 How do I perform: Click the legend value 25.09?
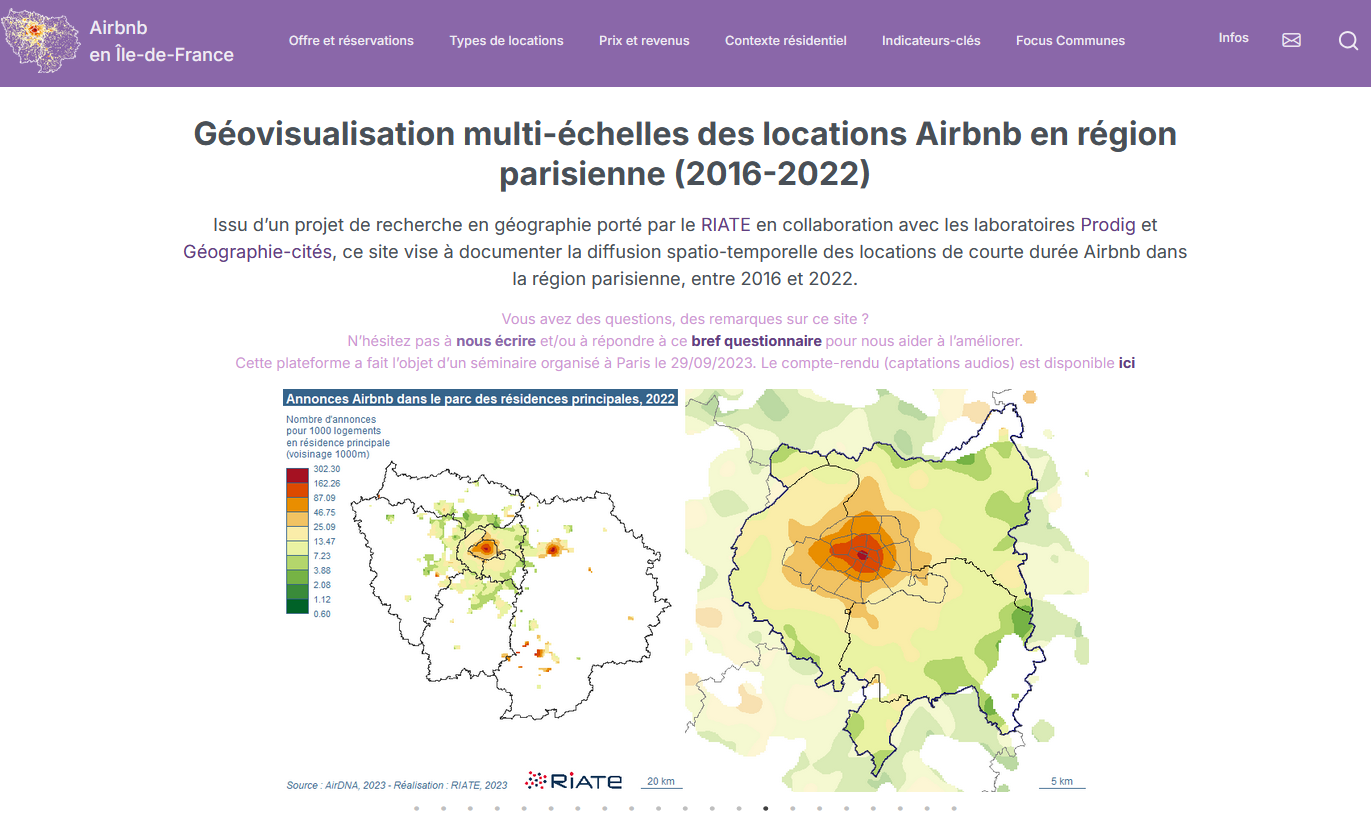pyautogui.click(x=324, y=526)
